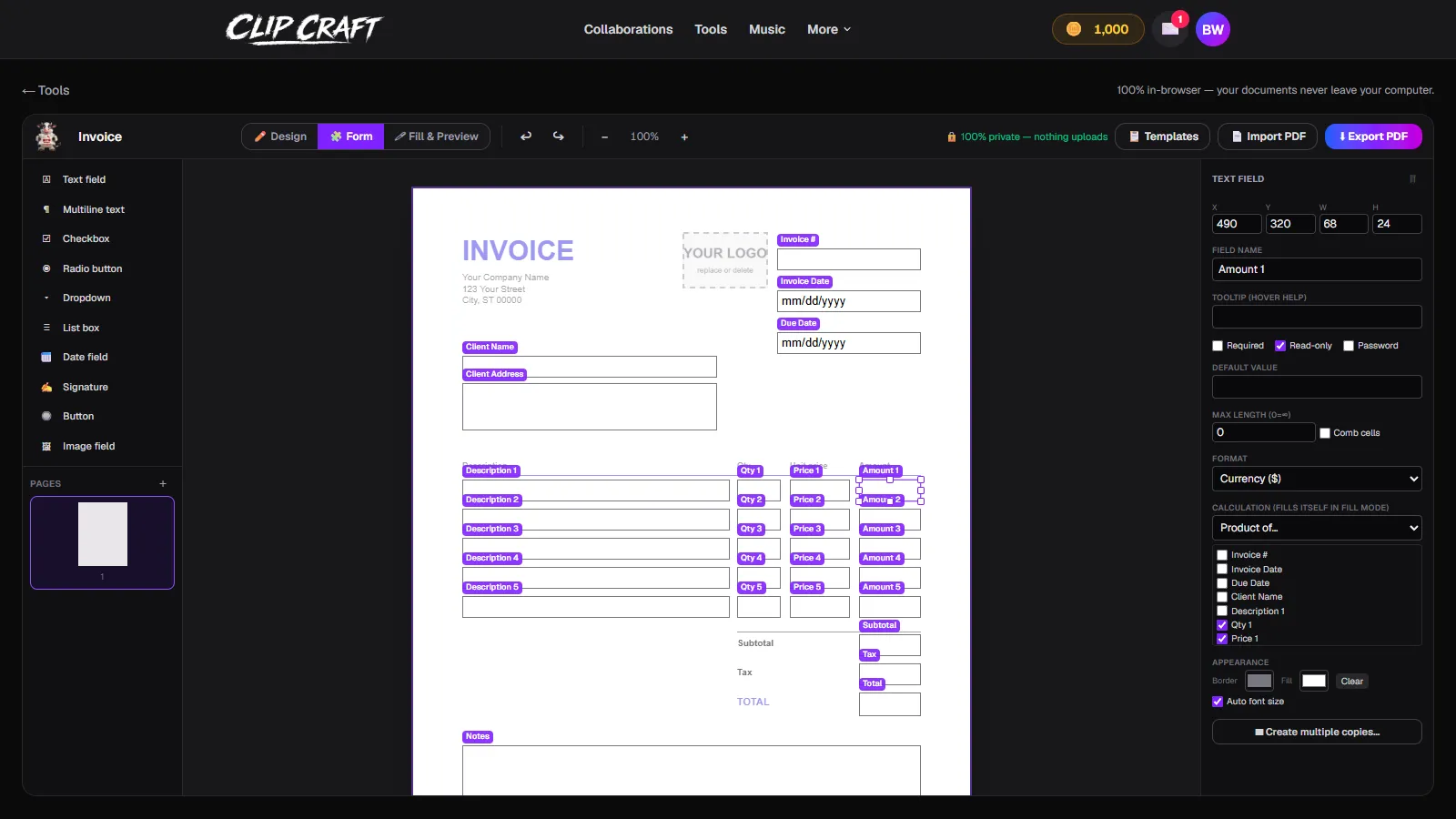
Task: Switch to the Form tab
Action: pos(351,136)
